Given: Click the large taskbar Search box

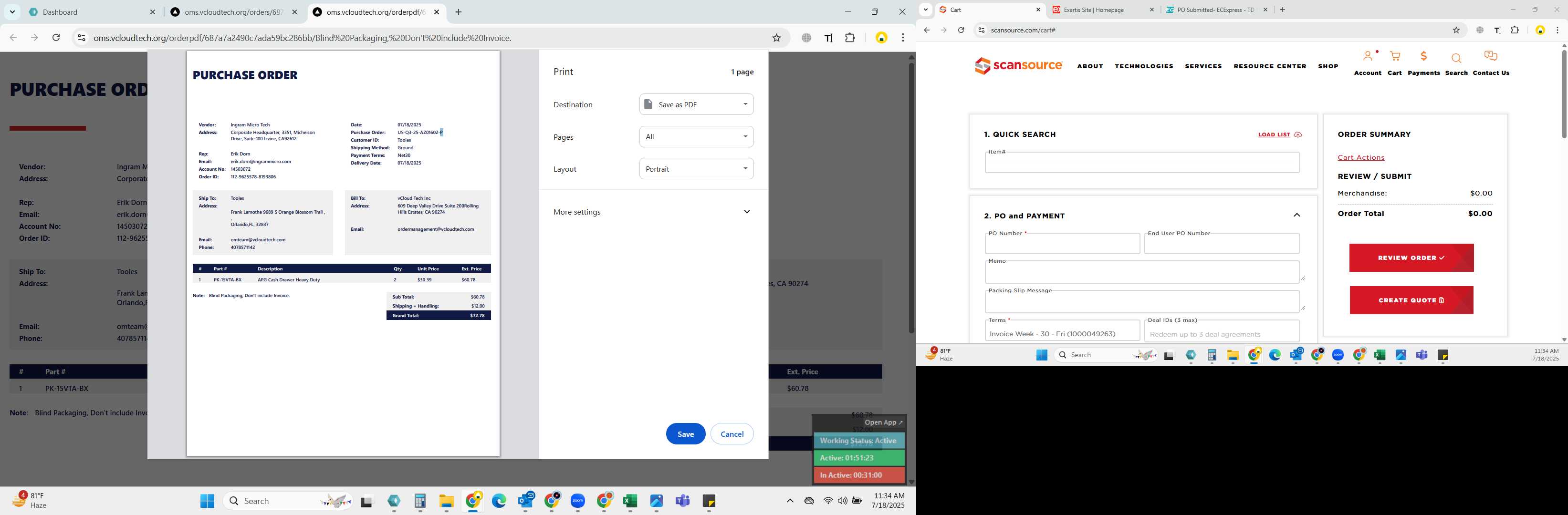Looking at the screenshot, I should [x=287, y=501].
